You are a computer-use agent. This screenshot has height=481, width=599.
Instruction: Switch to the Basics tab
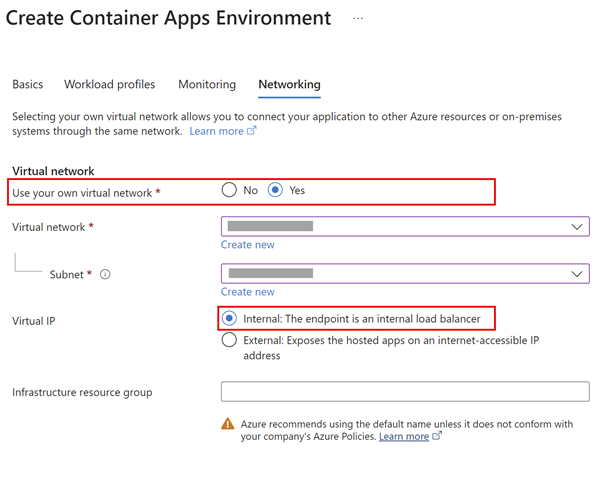pyautogui.click(x=28, y=84)
